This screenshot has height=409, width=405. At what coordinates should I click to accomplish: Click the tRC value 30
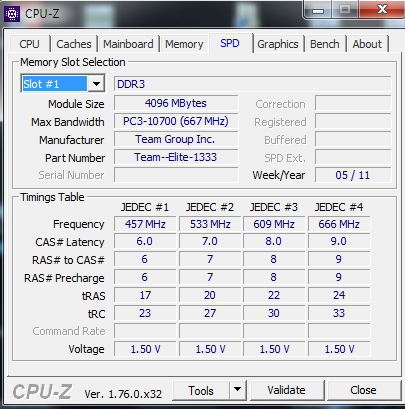tap(274, 313)
